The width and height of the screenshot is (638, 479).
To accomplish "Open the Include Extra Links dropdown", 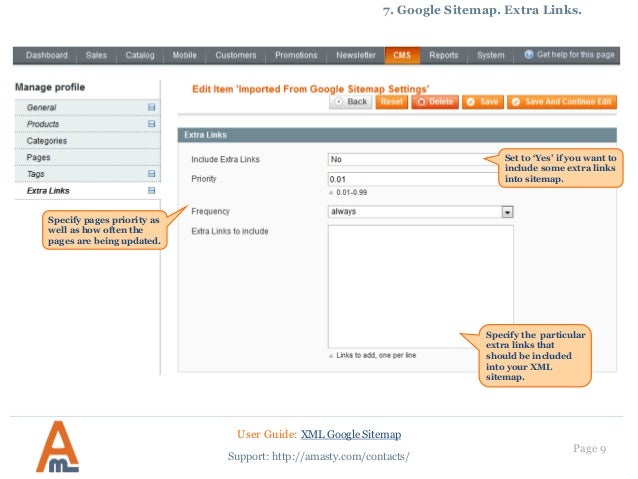I will [x=414, y=159].
